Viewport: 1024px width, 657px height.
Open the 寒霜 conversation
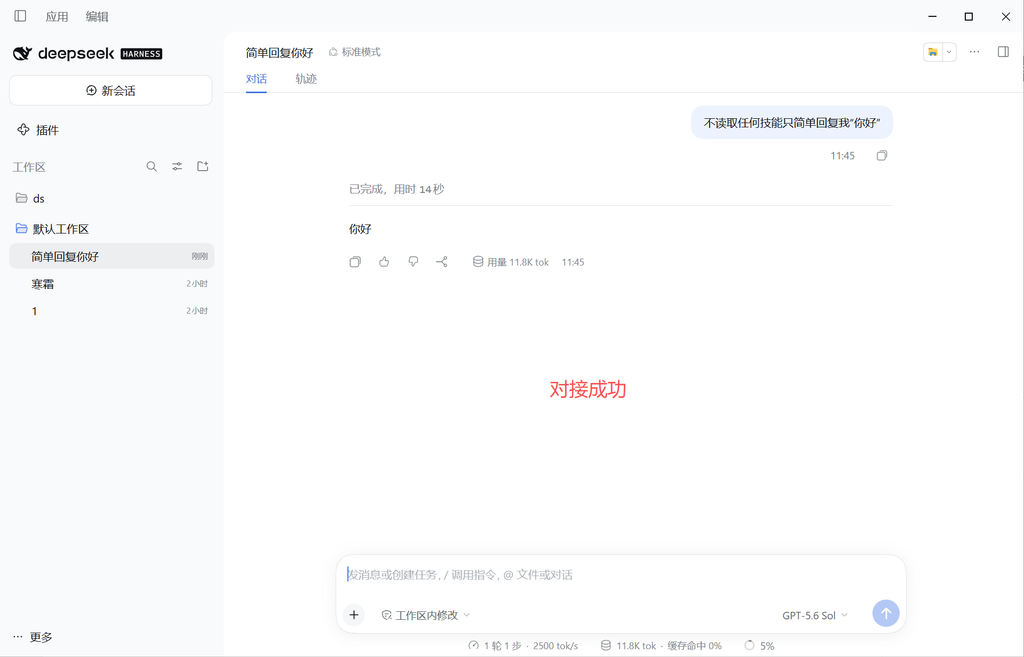coord(111,283)
